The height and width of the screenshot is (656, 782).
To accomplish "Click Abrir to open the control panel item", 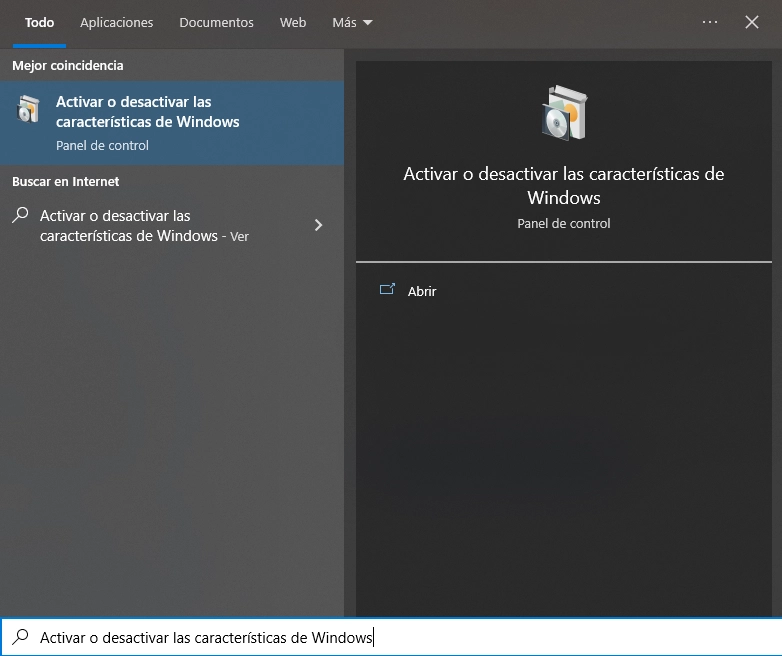I will [422, 291].
